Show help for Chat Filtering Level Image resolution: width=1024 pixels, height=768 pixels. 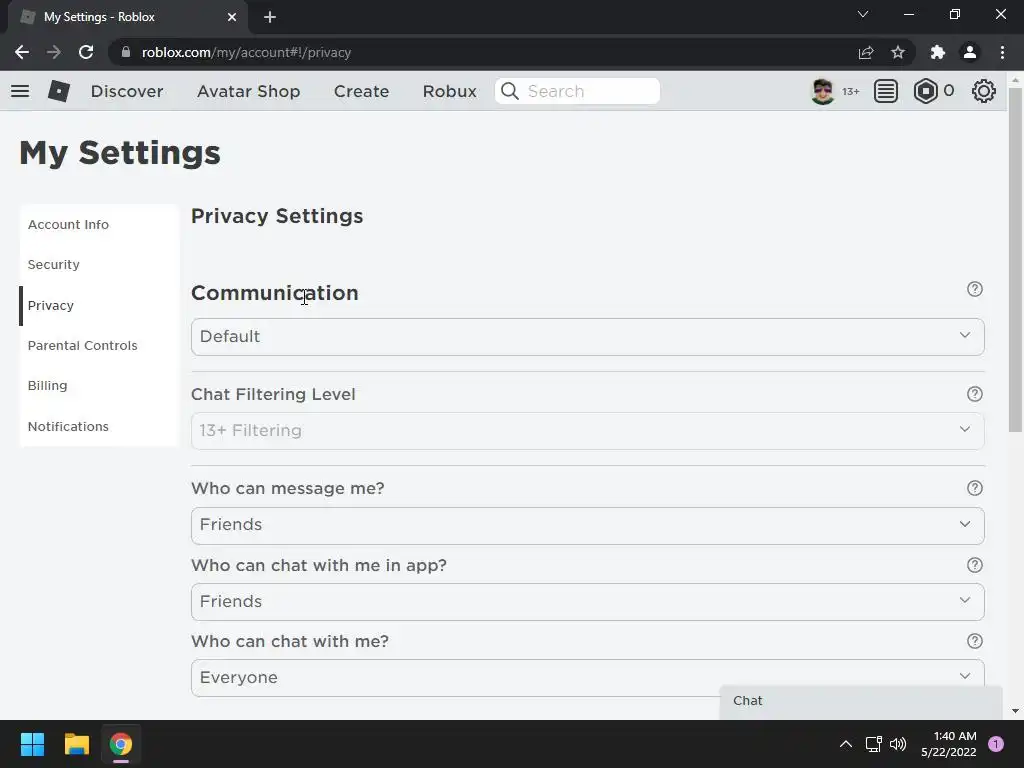(x=974, y=394)
